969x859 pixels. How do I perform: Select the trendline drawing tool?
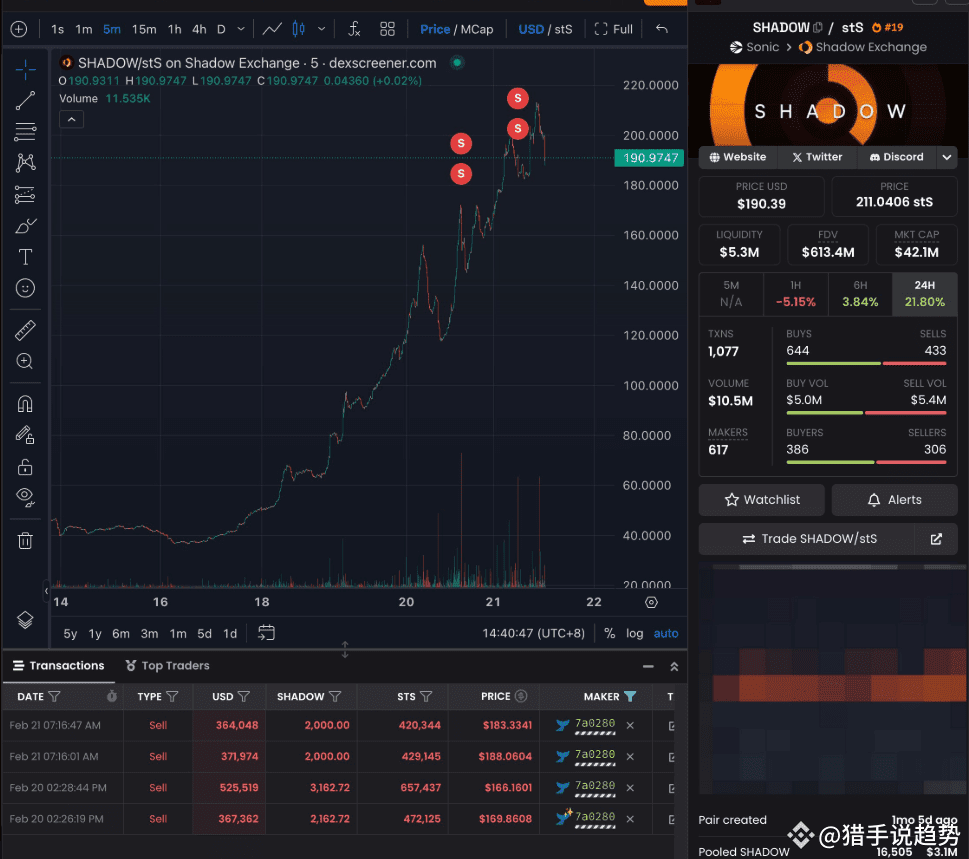tap(25, 99)
